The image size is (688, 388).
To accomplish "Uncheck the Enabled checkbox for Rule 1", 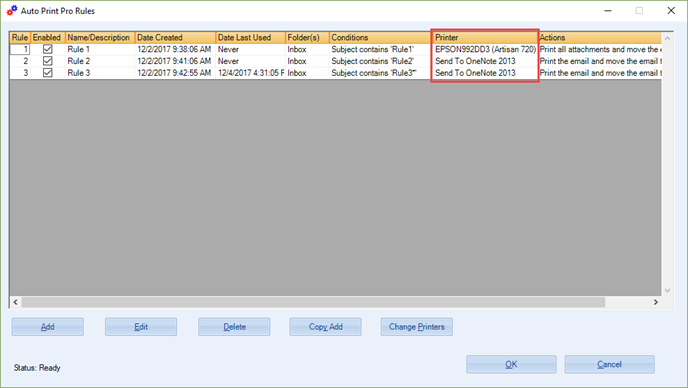I will click(x=47, y=49).
